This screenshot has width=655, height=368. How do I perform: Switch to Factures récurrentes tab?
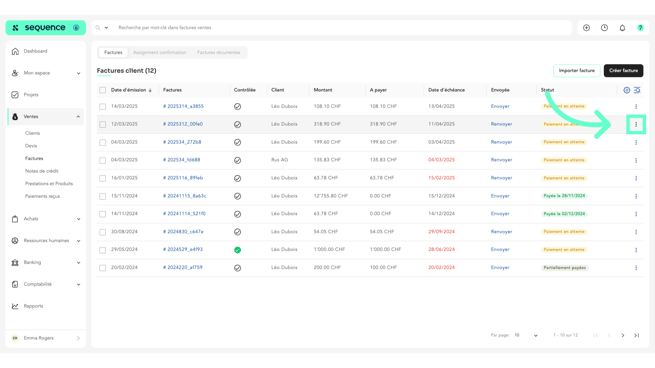pos(218,53)
